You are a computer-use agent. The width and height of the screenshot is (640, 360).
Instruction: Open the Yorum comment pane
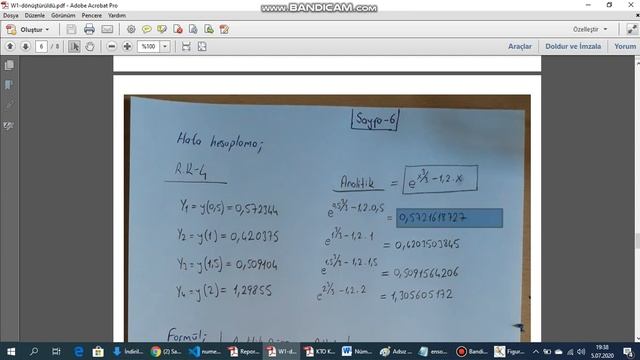click(625, 47)
